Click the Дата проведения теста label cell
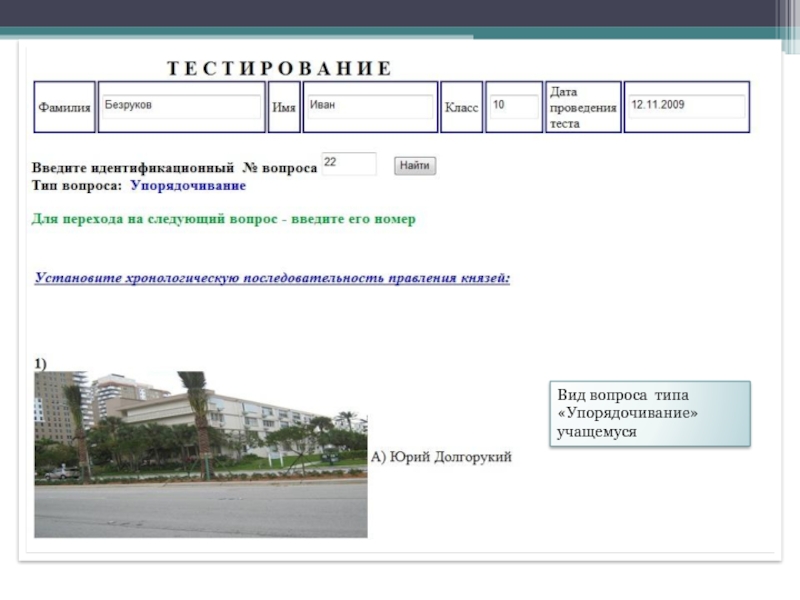This screenshot has width=800, height=600. tap(583, 107)
